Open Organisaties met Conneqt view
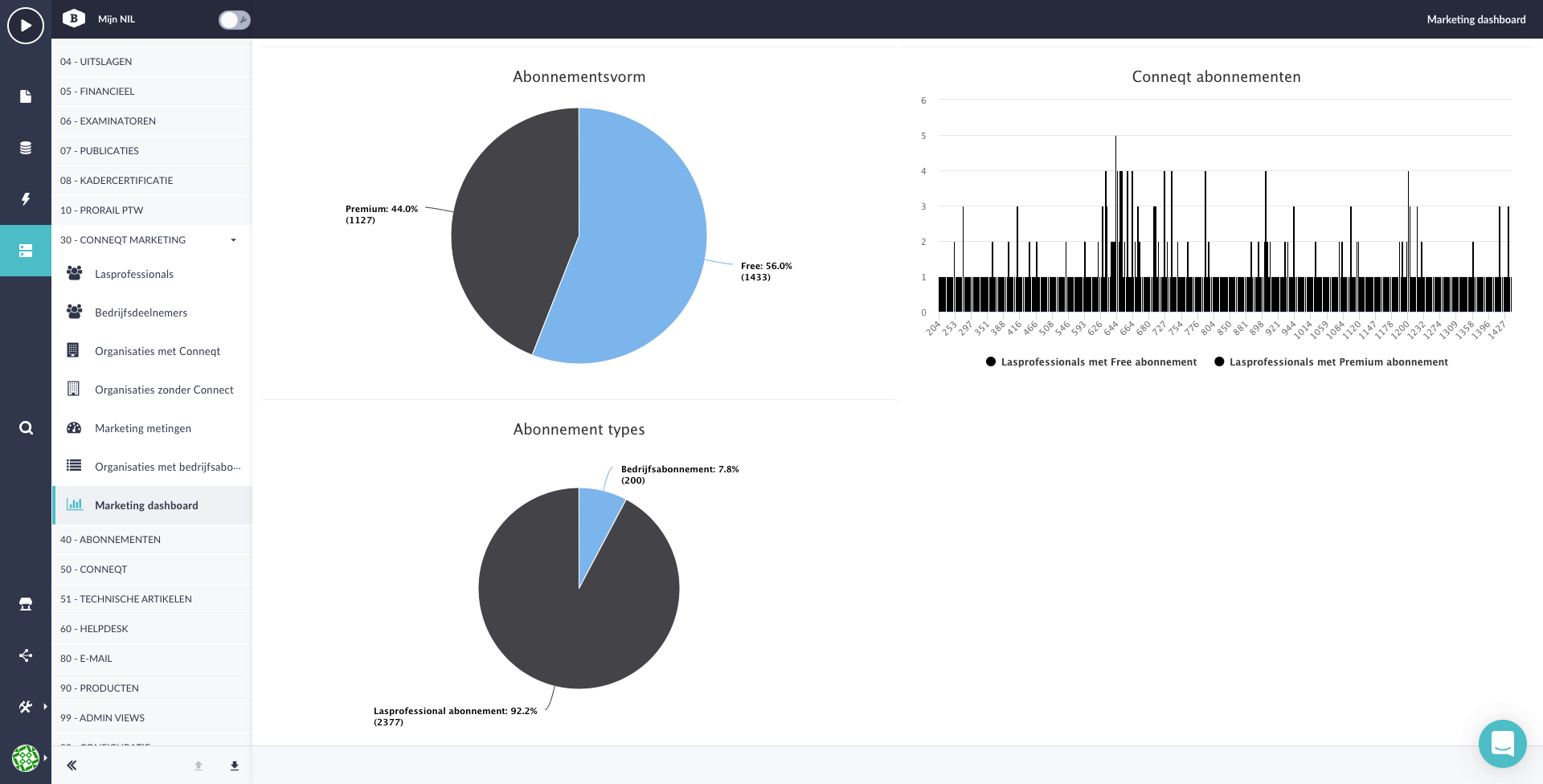This screenshot has width=1543, height=784. [152, 351]
